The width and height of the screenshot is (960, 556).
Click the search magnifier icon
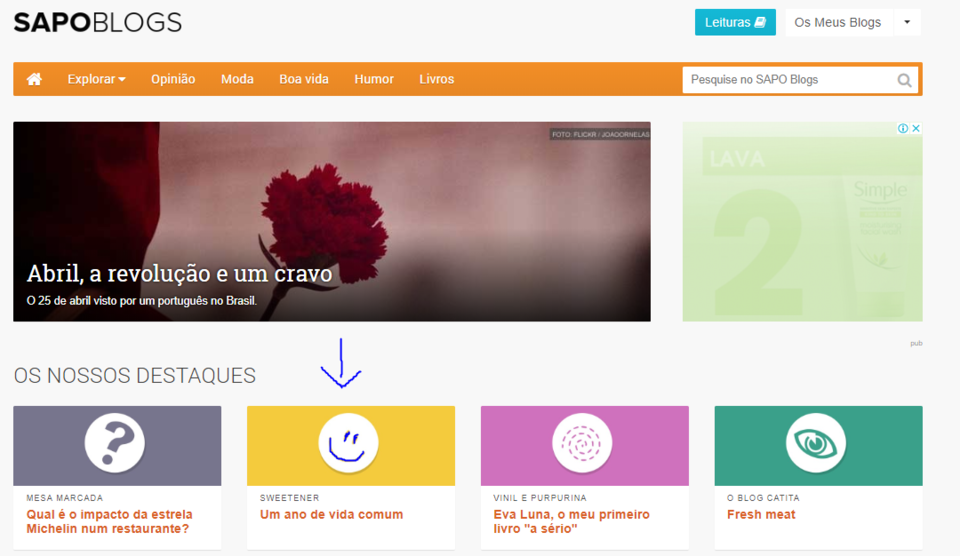[x=904, y=80]
